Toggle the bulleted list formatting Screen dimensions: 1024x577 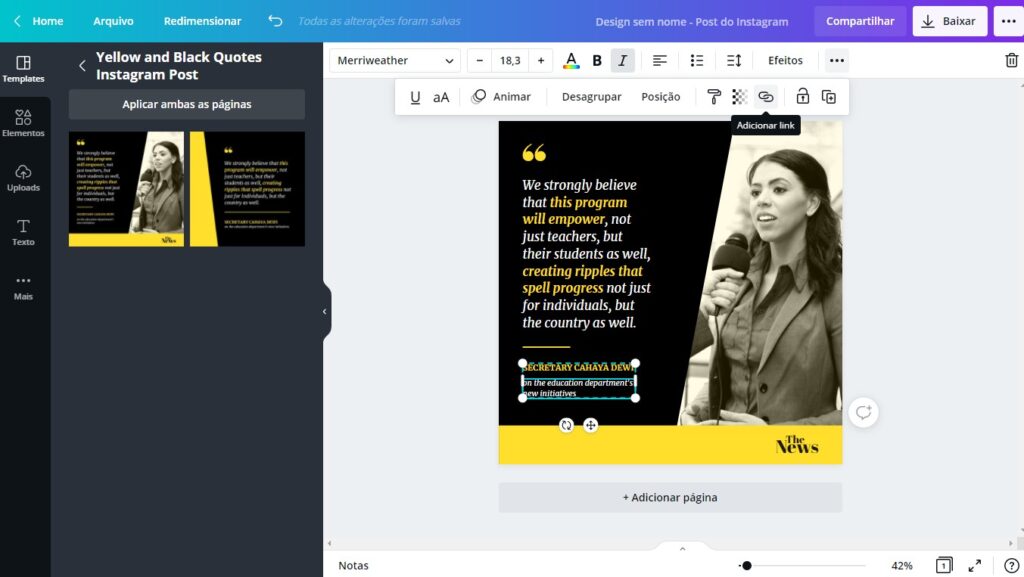point(697,60)
